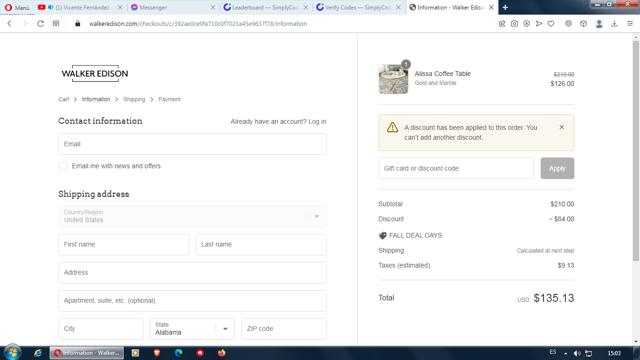The image size is (640, 360).
Task: Open Microsoft Edge from the taskbar
Action: 178,353
